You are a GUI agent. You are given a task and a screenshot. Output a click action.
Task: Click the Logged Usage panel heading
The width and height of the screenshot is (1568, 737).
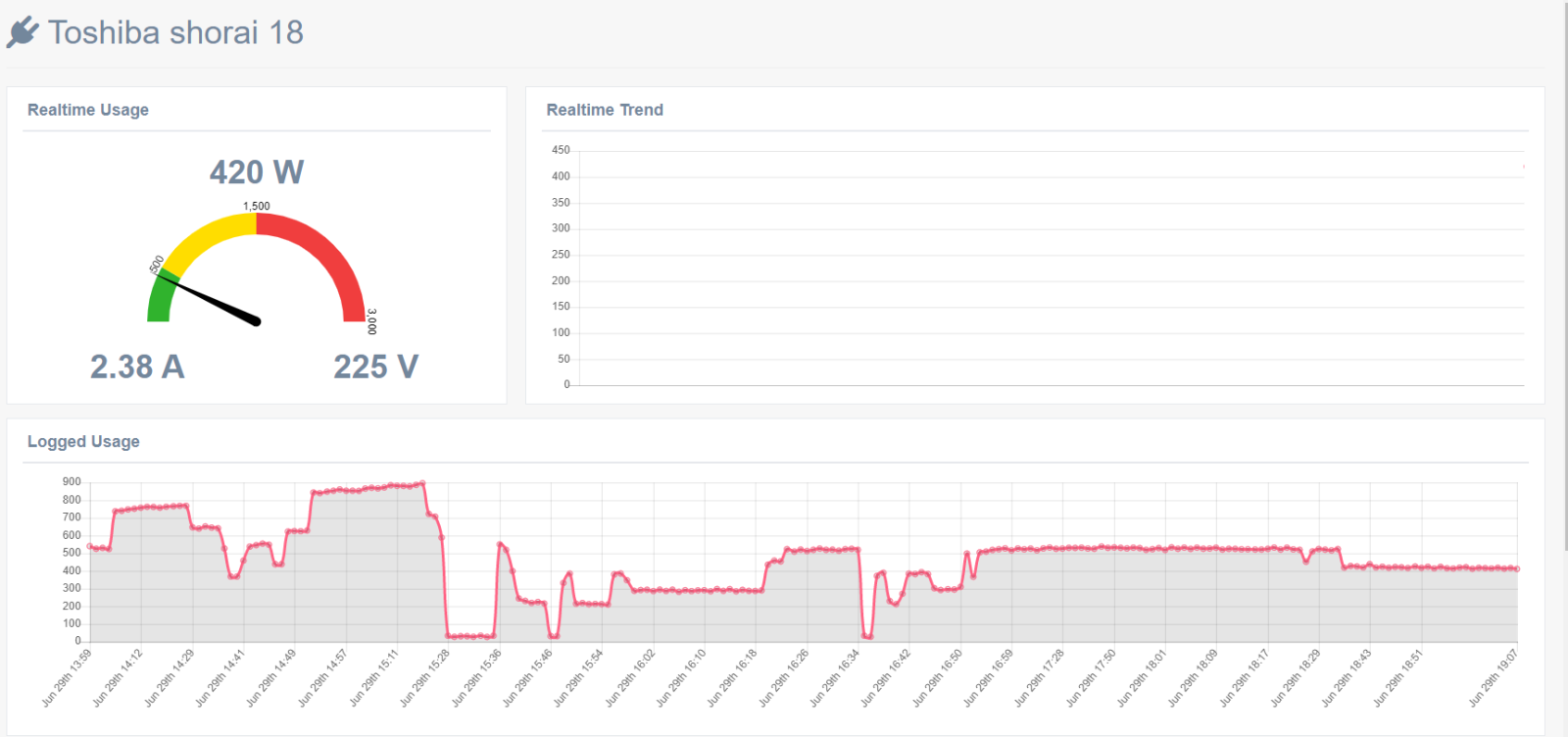[x=83, y=441]
